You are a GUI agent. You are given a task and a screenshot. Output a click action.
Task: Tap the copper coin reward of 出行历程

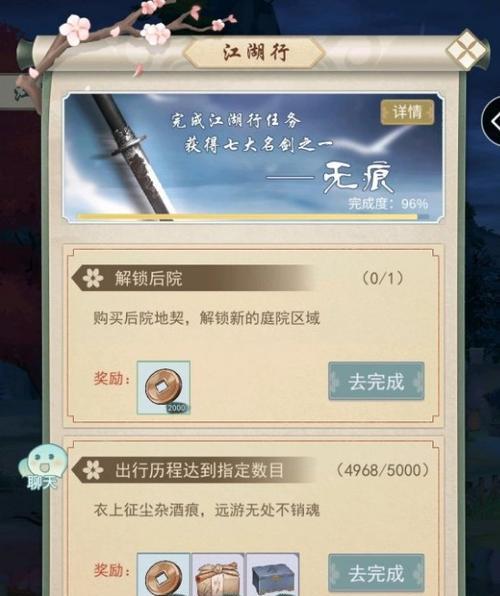(x=163, y=575)
